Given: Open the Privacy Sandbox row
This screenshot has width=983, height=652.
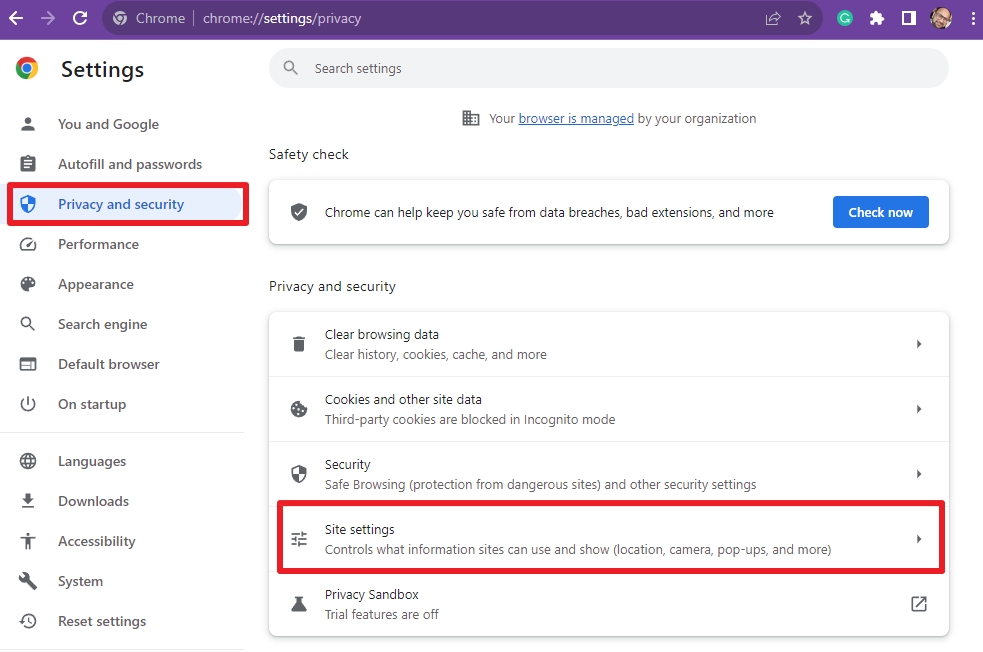Looking at the screenshot, I should (609, 604).
